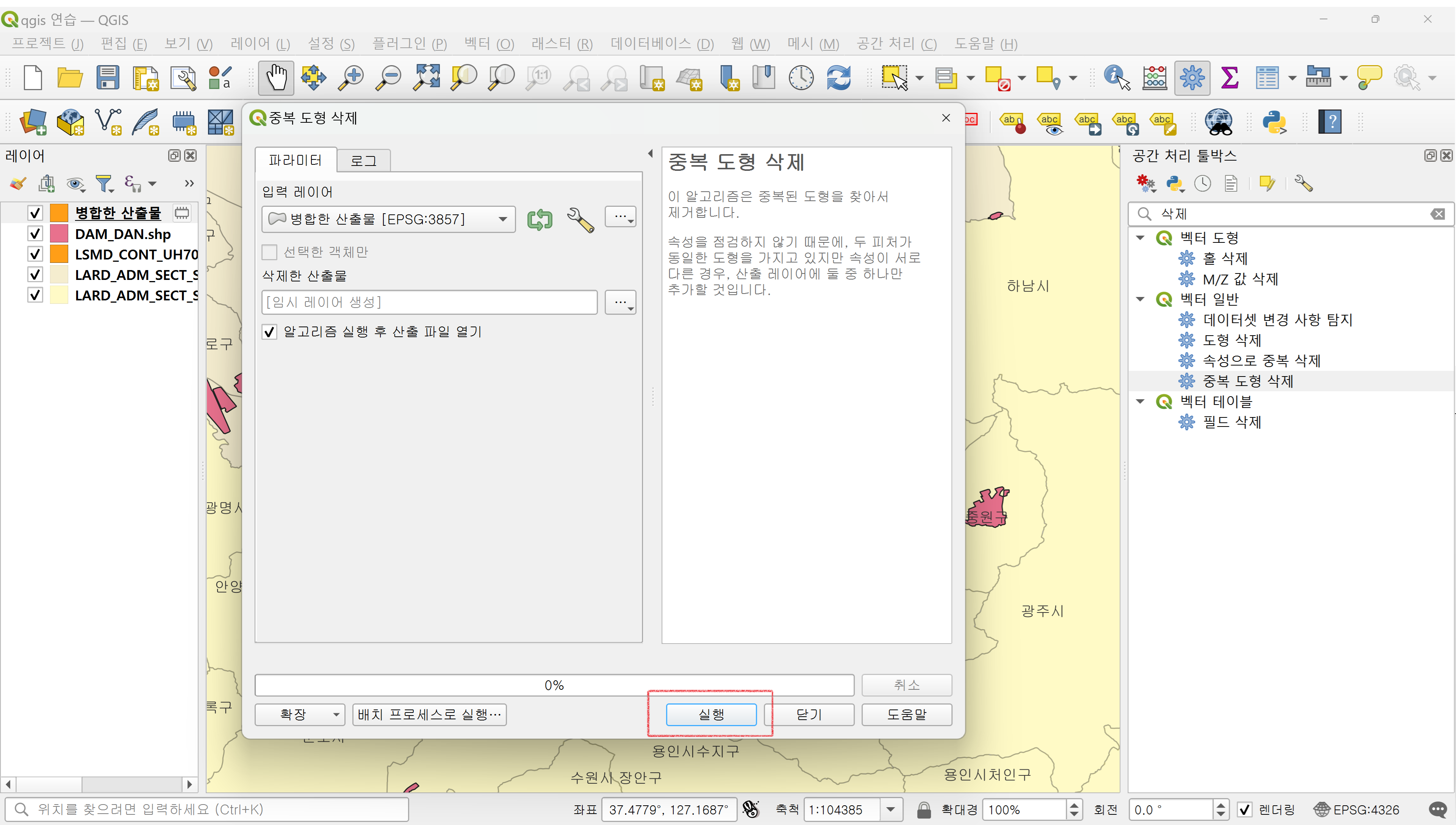Click iterate over this layer green icon
1456x825 pixels.
539,219
